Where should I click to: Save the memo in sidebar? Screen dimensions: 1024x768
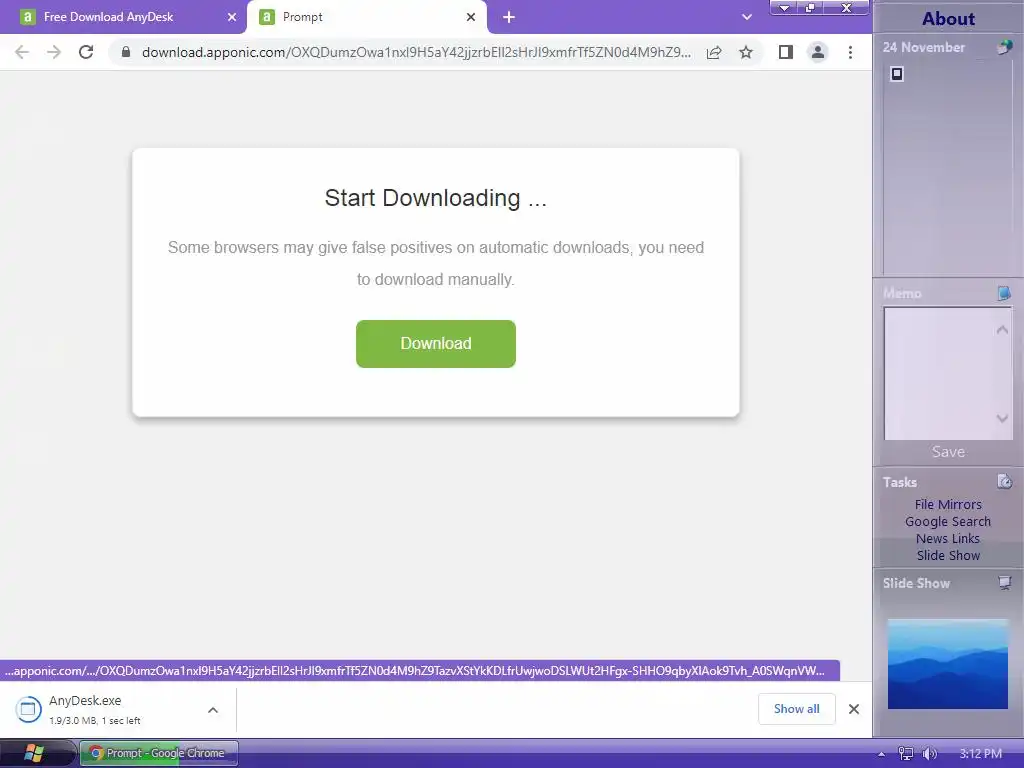coord(948,452)
